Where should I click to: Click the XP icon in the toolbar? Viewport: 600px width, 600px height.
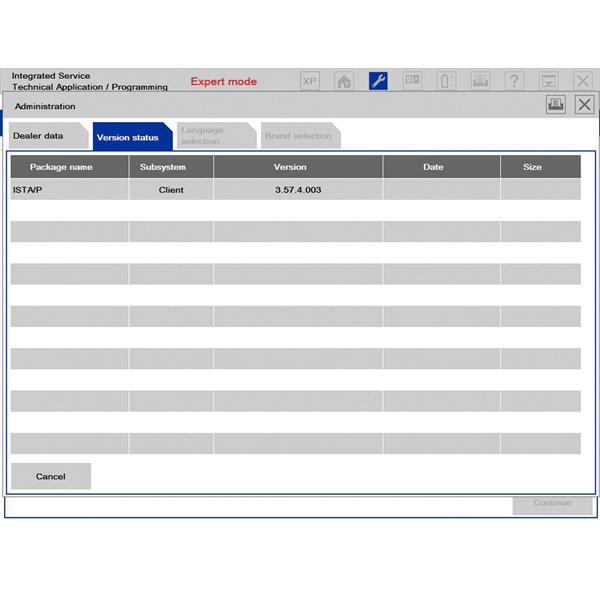click(x=310, y=81)
